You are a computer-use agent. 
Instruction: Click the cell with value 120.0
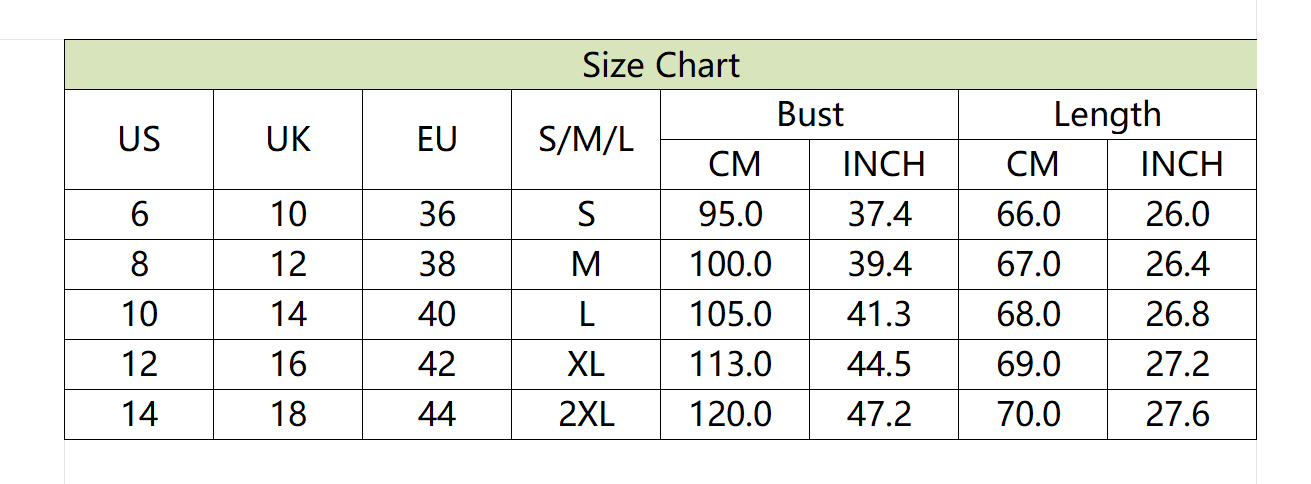[x=735, y=414]
